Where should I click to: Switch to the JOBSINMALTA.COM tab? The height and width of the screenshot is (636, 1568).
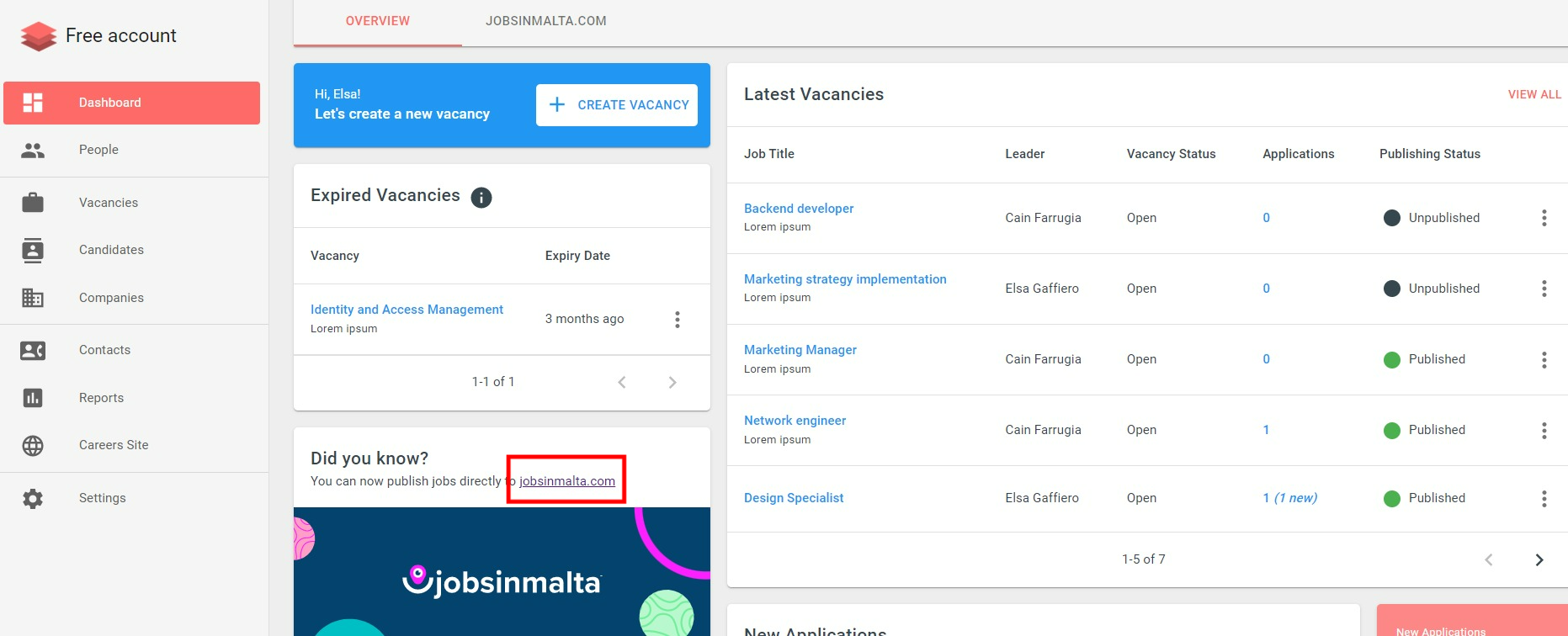tap(546, 21)
